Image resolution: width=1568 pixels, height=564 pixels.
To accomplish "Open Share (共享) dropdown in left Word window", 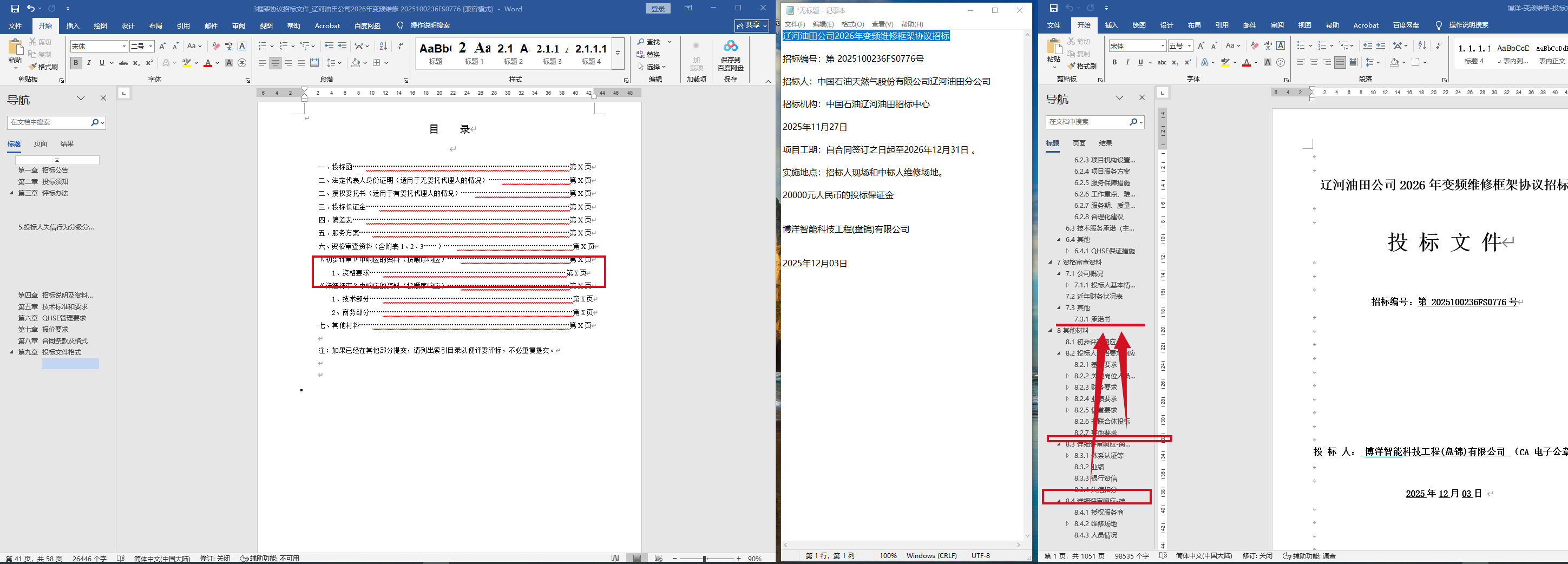I will pyautogui.click(x=752, y=25).
